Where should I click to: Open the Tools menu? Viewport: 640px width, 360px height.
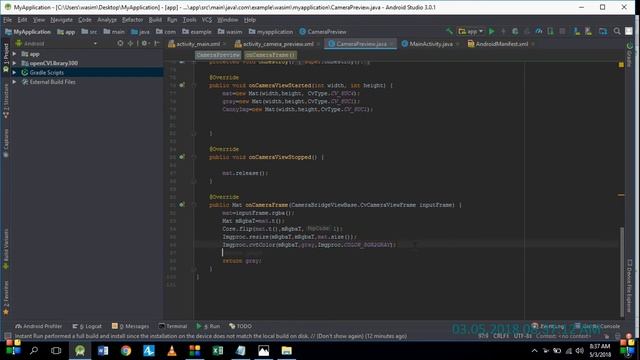click(189, 20)
